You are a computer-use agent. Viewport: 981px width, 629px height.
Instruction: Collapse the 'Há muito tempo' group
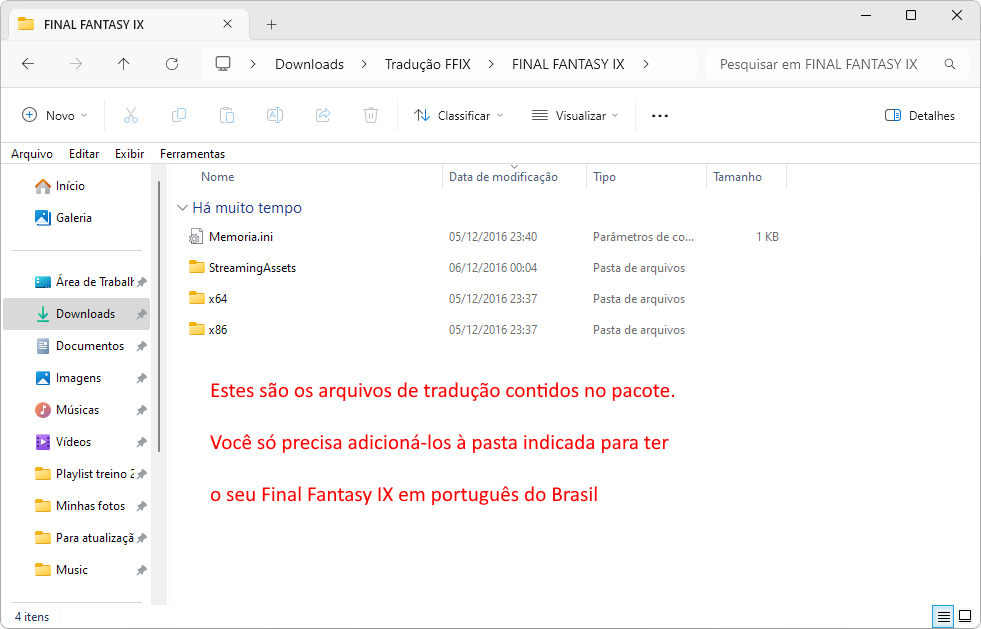(x=182, y=208)
